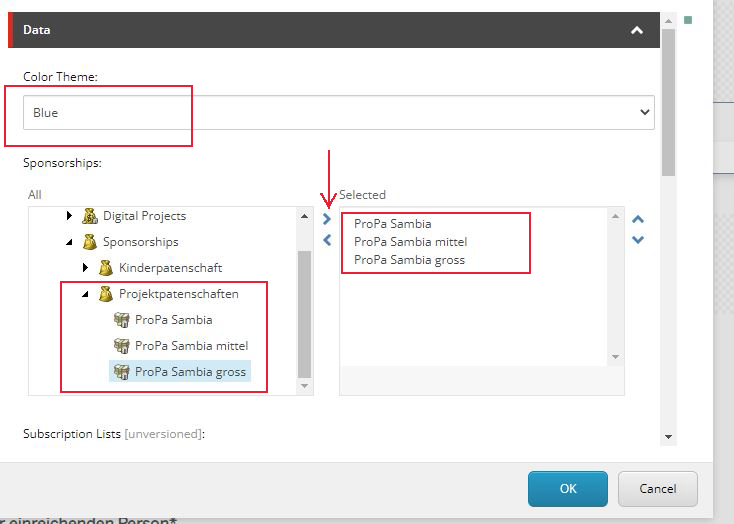The height and width of the screenshot is (524, 734).
Task: Click the Color Theme field label
Action: point(60,76)
